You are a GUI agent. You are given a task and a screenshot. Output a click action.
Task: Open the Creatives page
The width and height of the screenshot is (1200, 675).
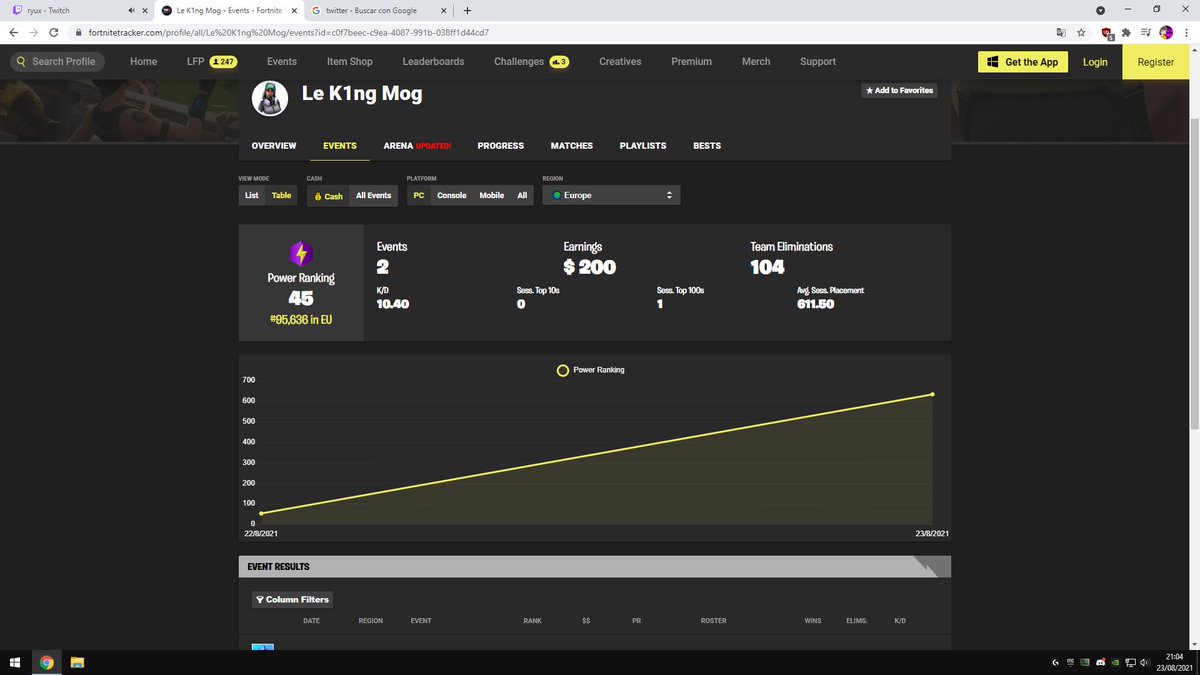click(620, 61)
